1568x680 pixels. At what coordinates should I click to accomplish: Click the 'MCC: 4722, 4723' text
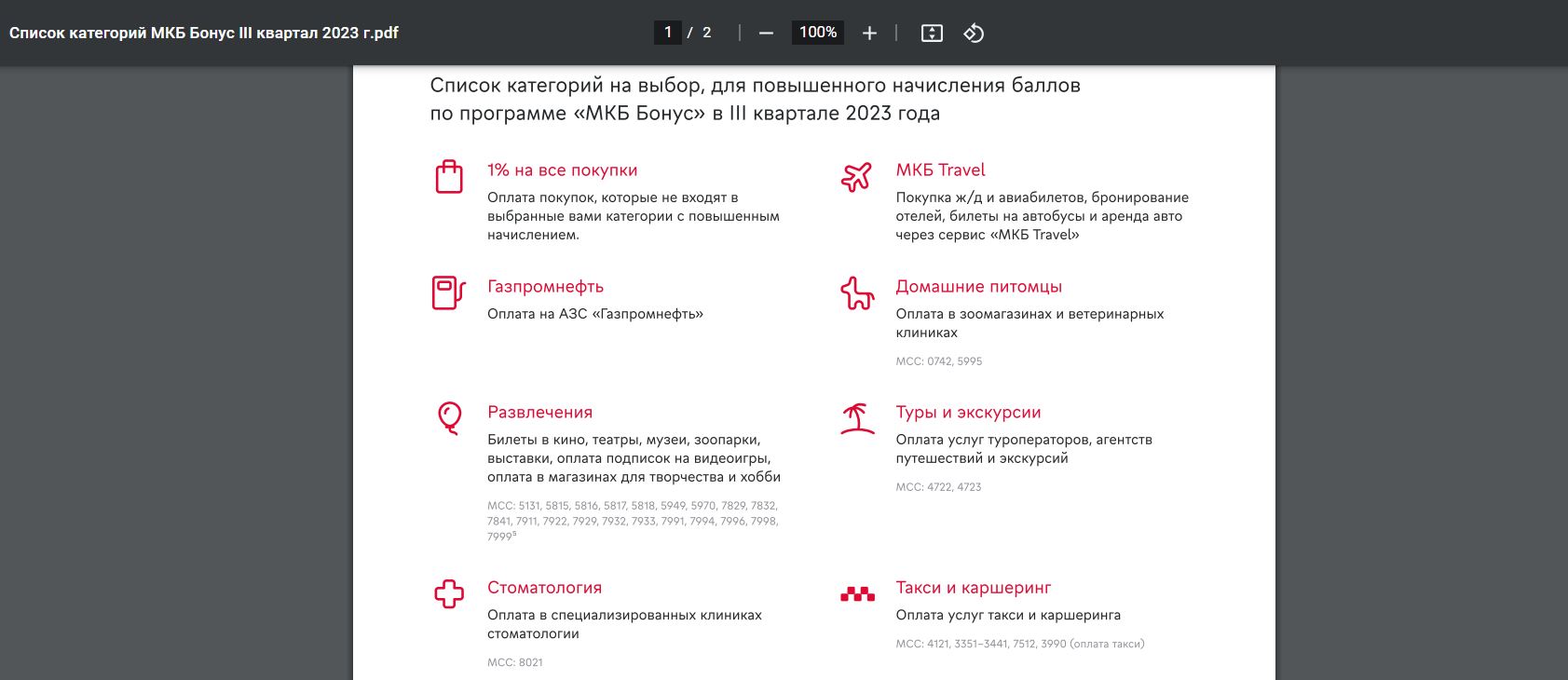[938, 487]
